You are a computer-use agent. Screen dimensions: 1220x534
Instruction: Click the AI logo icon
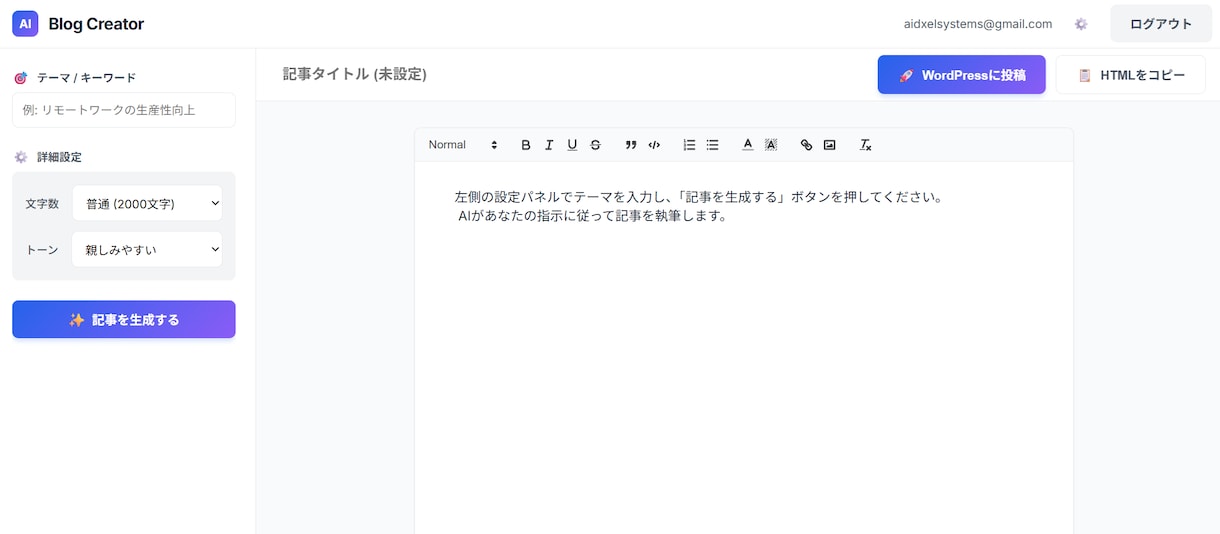click(x=25, y=24)
